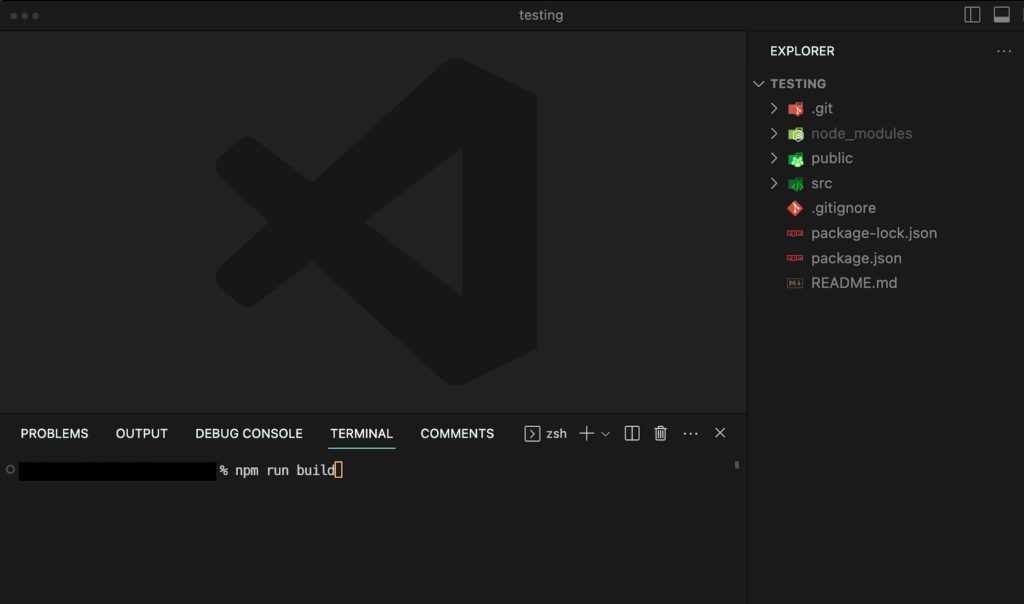
Task: Click the README.md markdown icon
Action: 795,283
